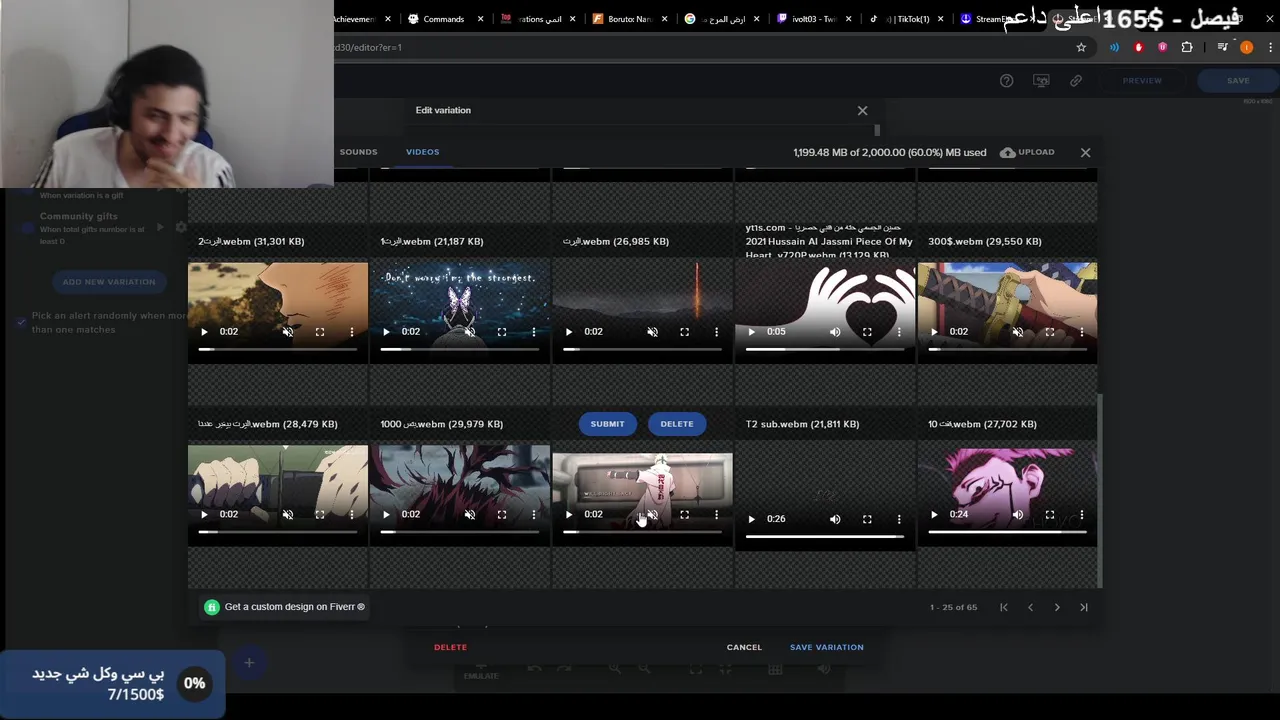The image size is (1280, 720).
Task: Toggle mute on the Hussain Al Jassmi video
Action: click(835, 332)
